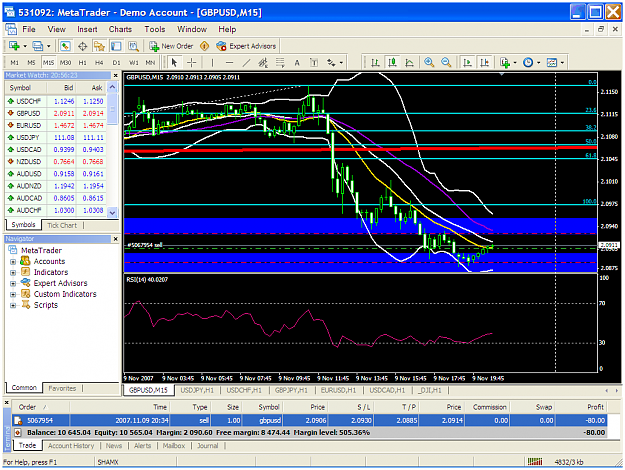The image size is (625, 470).
Task: Switch to the USDJPY,H1 chart tab
Action: click(x=197, y=390)
